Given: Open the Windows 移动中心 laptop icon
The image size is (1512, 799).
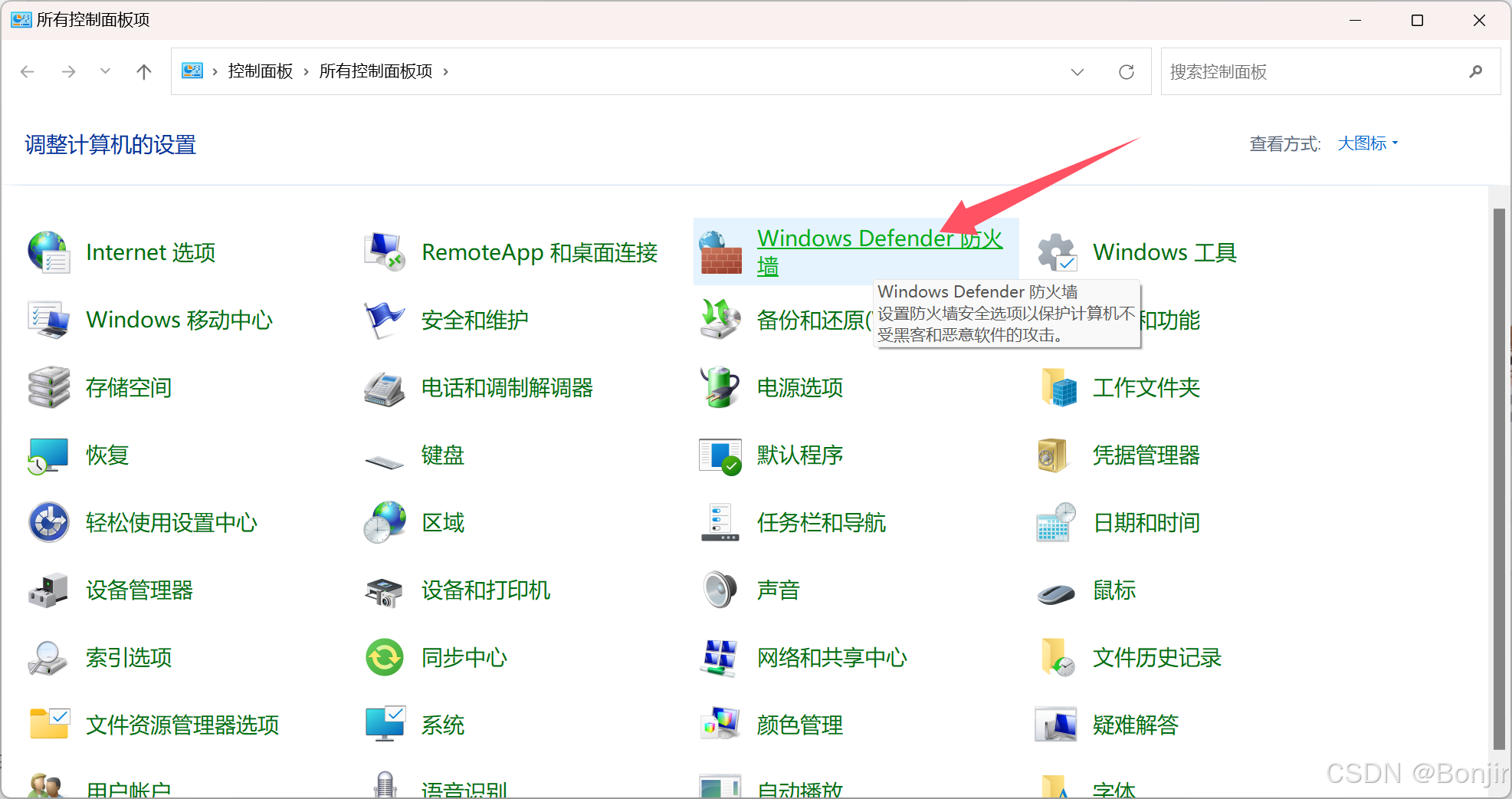Looking at the screenshot, I should [49, 320].
